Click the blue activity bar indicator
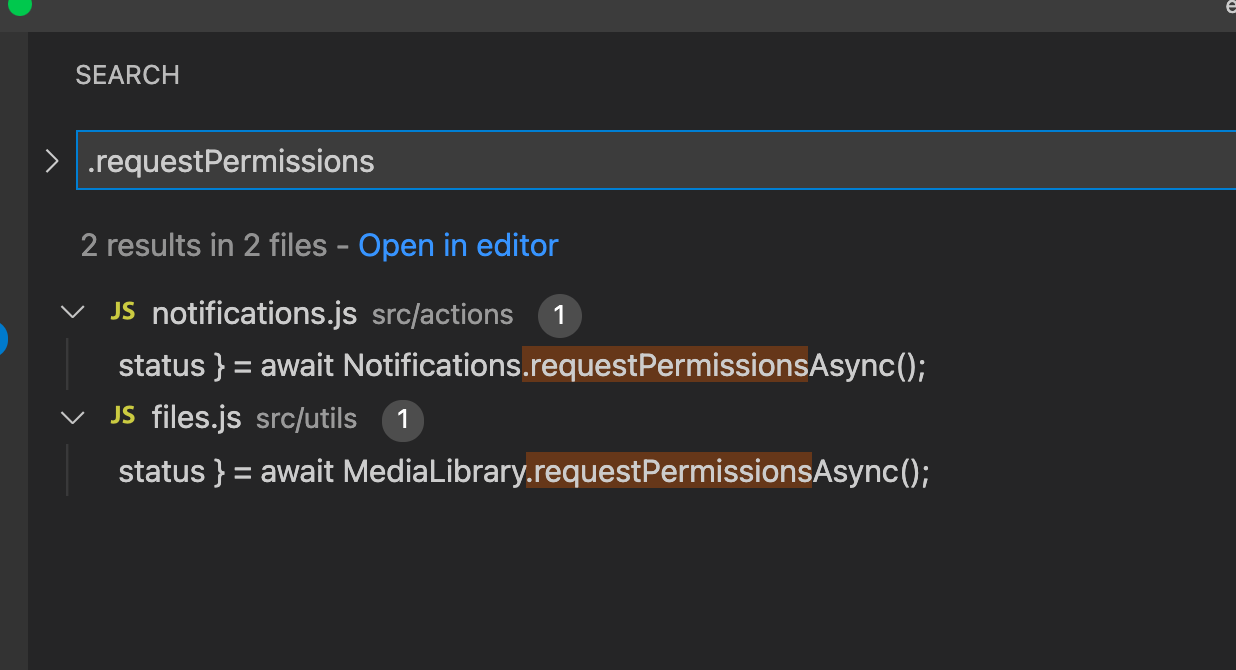 click(x=3, y=340)
